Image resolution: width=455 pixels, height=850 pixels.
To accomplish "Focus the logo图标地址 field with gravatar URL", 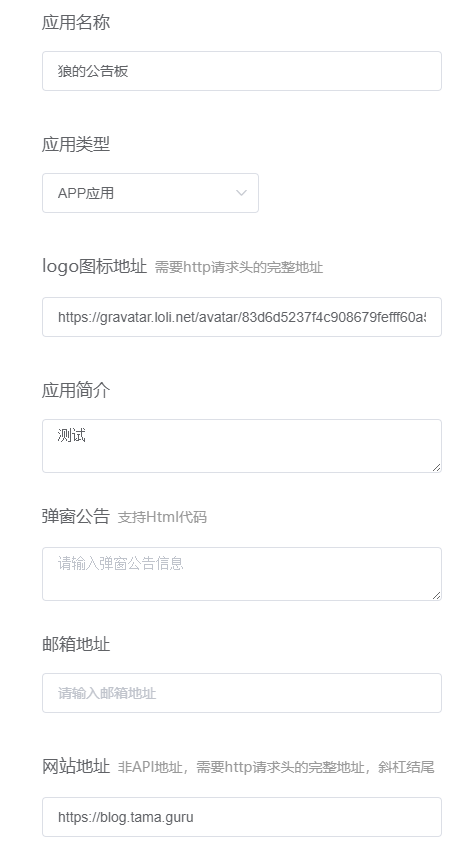I will point(242,317).
